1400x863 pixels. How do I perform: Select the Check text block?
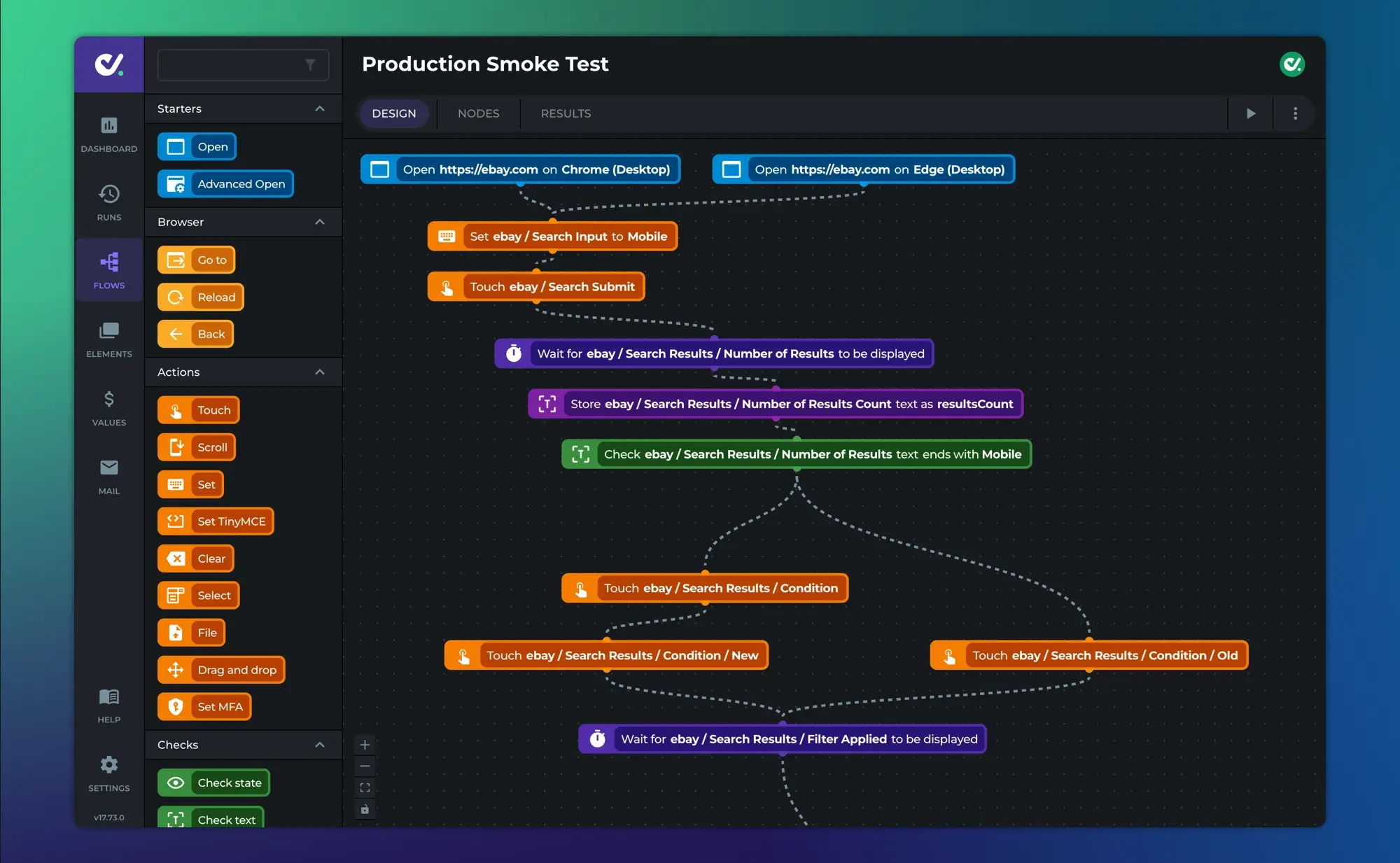click(x=211, y=818)
